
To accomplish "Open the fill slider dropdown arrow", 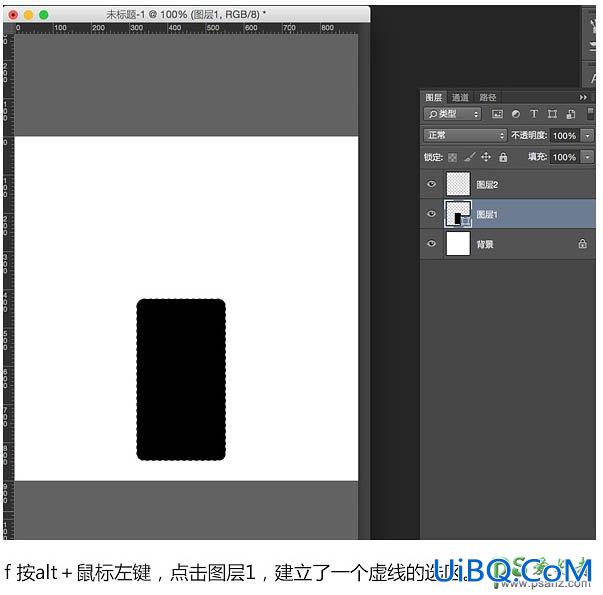I will 587,157.
